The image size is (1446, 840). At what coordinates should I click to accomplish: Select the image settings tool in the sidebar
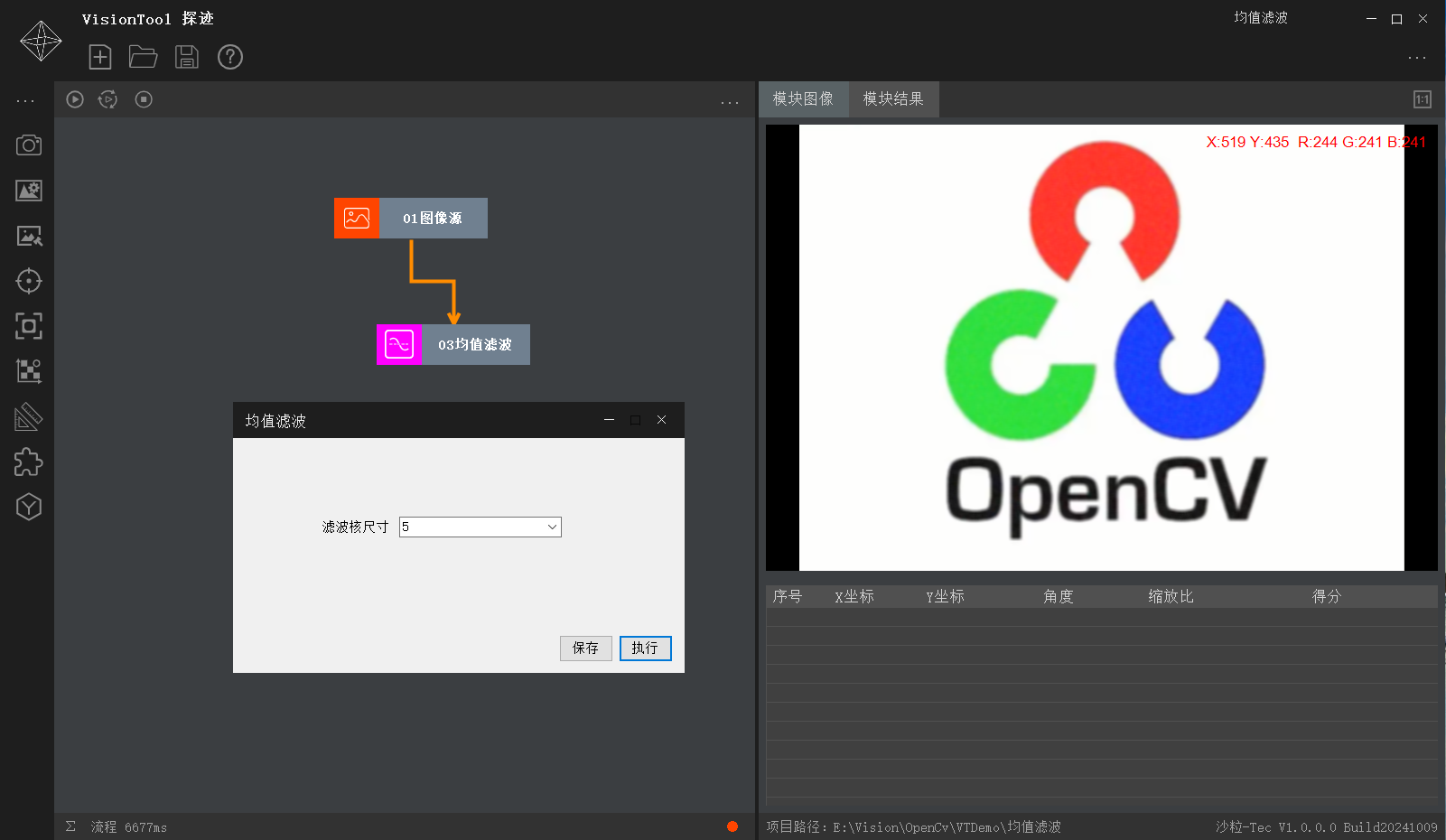29,191
